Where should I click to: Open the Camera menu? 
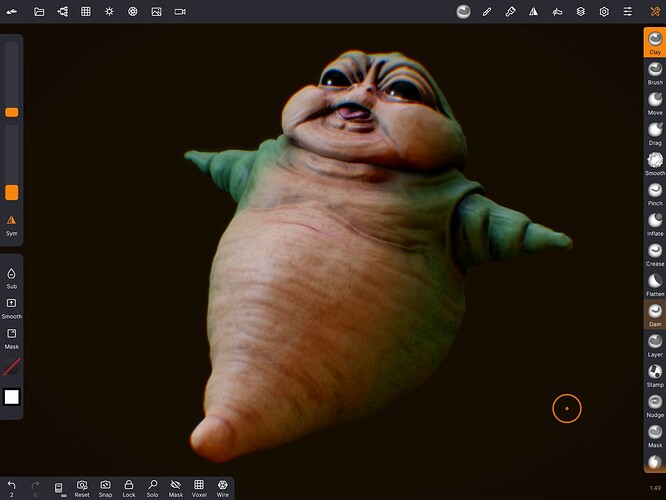click(180, 12)
